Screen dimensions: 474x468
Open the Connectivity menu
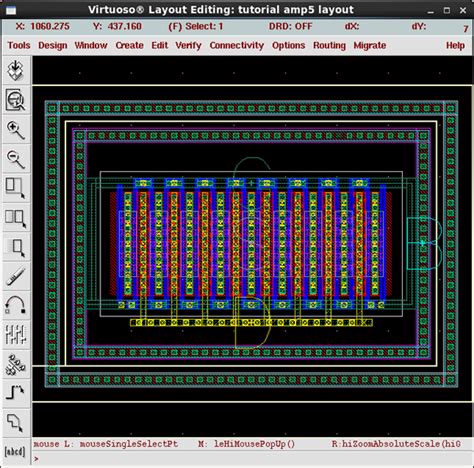237,45
